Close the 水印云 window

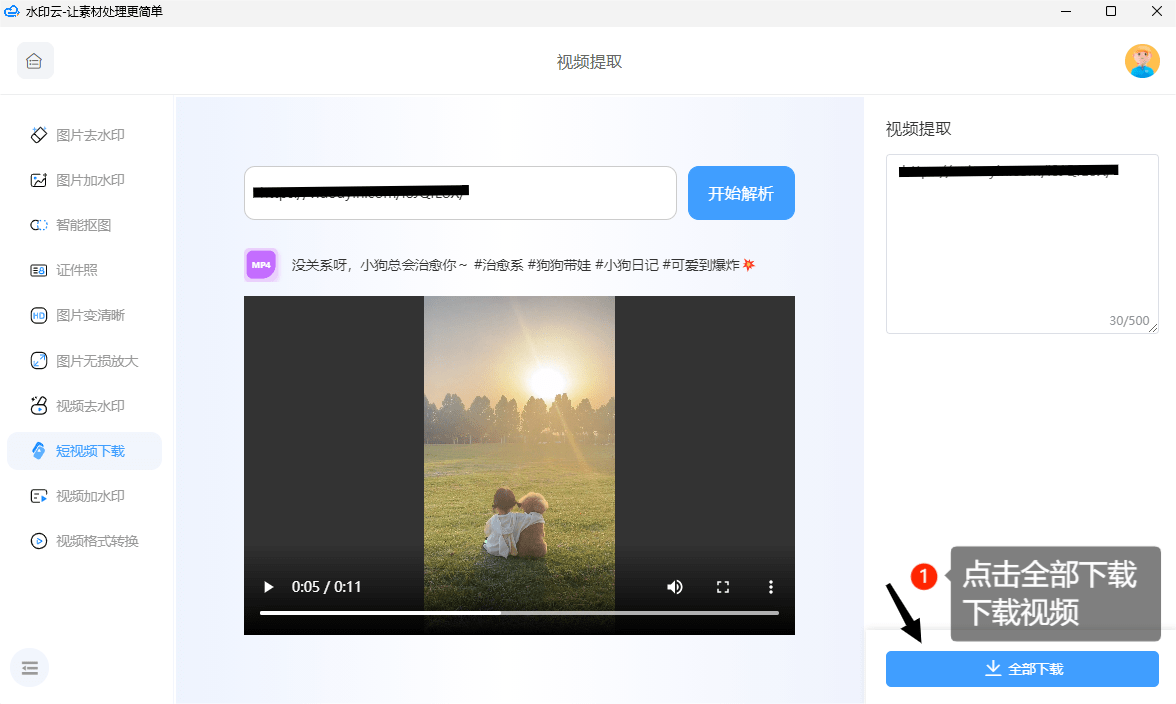[x=1156, y=11]
